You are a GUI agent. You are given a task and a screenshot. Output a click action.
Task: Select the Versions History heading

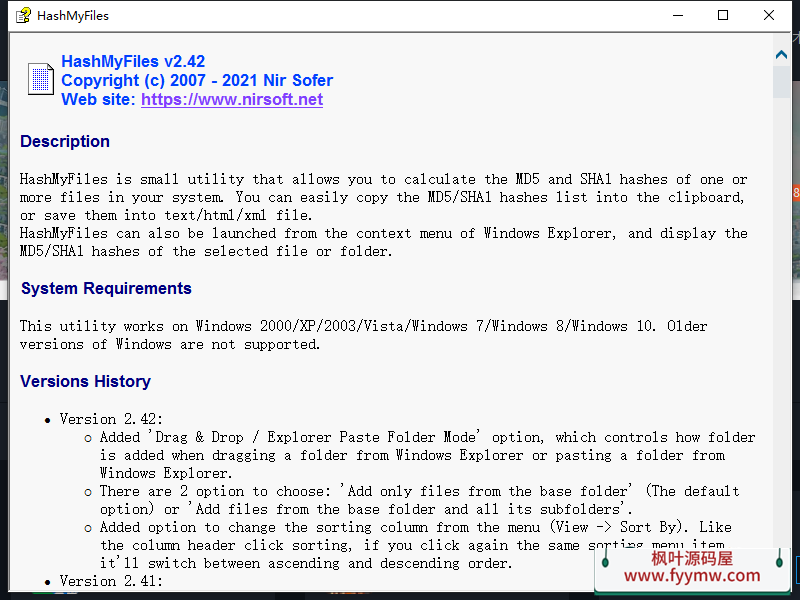[x=85, y=381]
